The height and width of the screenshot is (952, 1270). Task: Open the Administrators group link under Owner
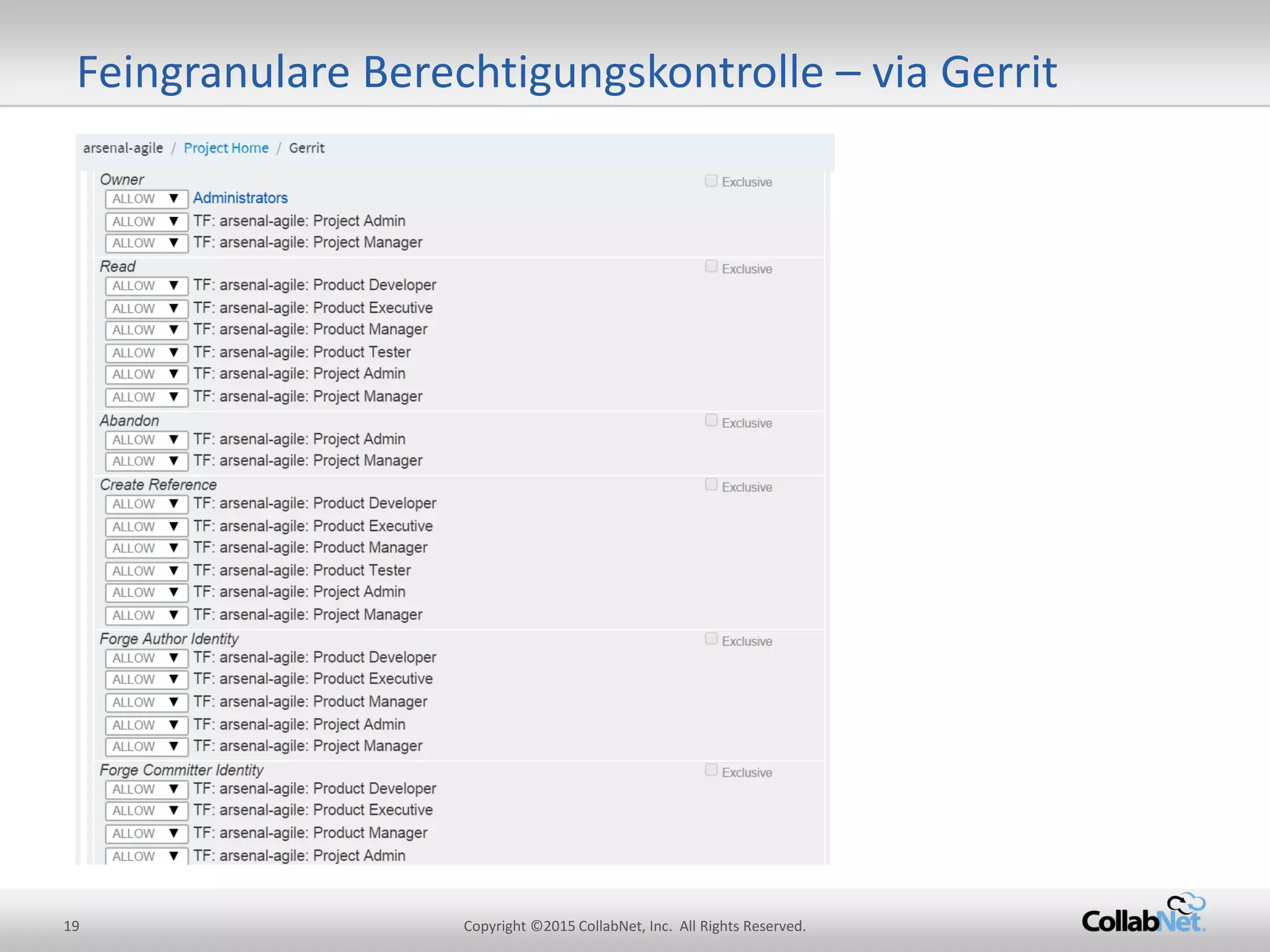(x=241, y=198)
